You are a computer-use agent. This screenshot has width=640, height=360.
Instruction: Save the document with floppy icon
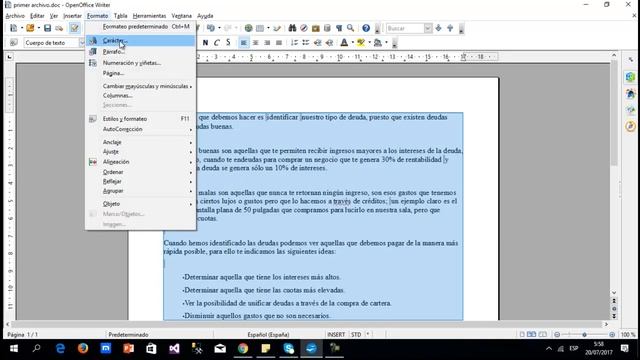point(47,28)
